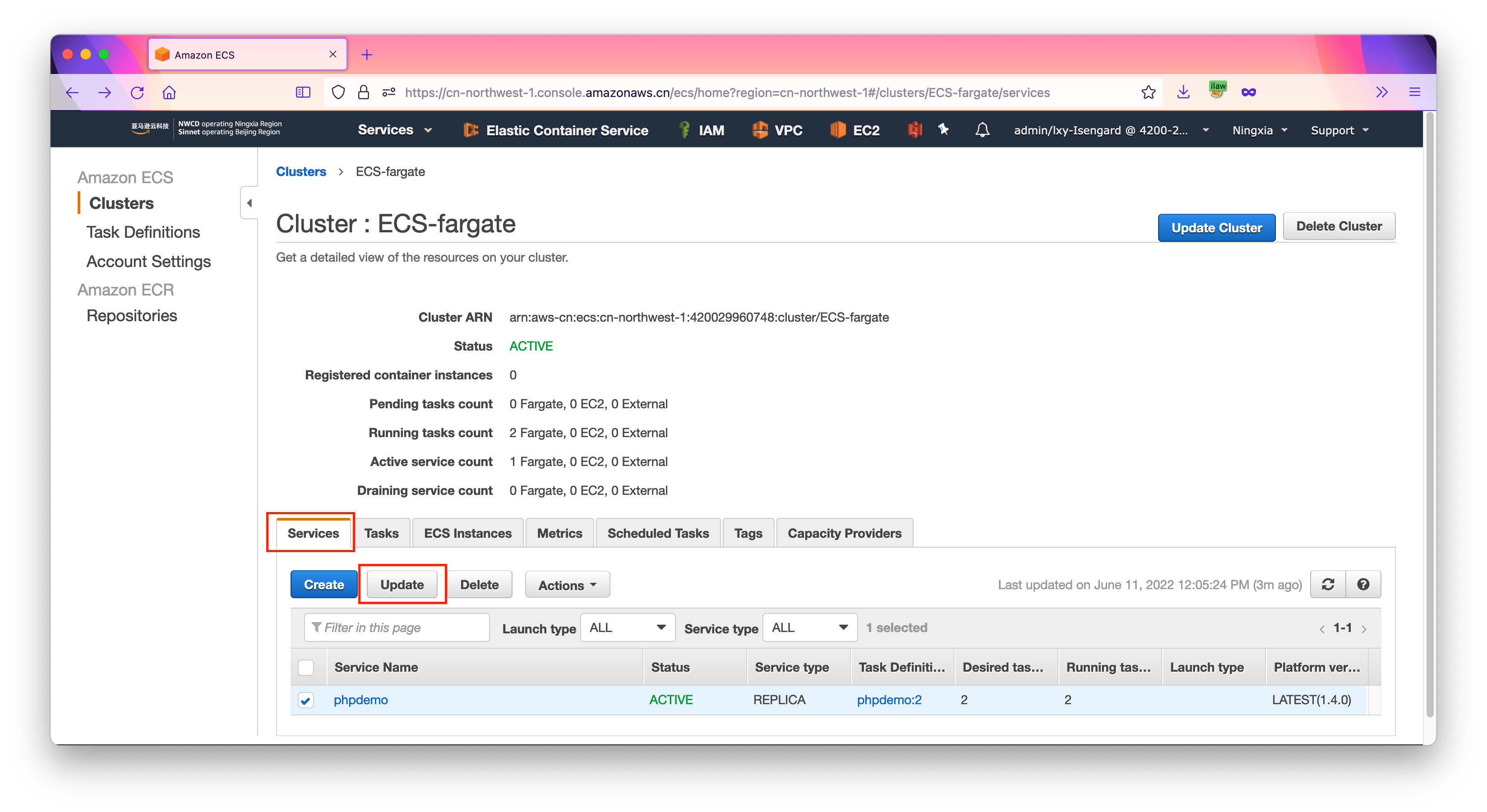This screenshot has width=1487, height=812.
Task: Open the phpdemo:2 task definition link
Action: pyautogui.click(x=889, y=700)
